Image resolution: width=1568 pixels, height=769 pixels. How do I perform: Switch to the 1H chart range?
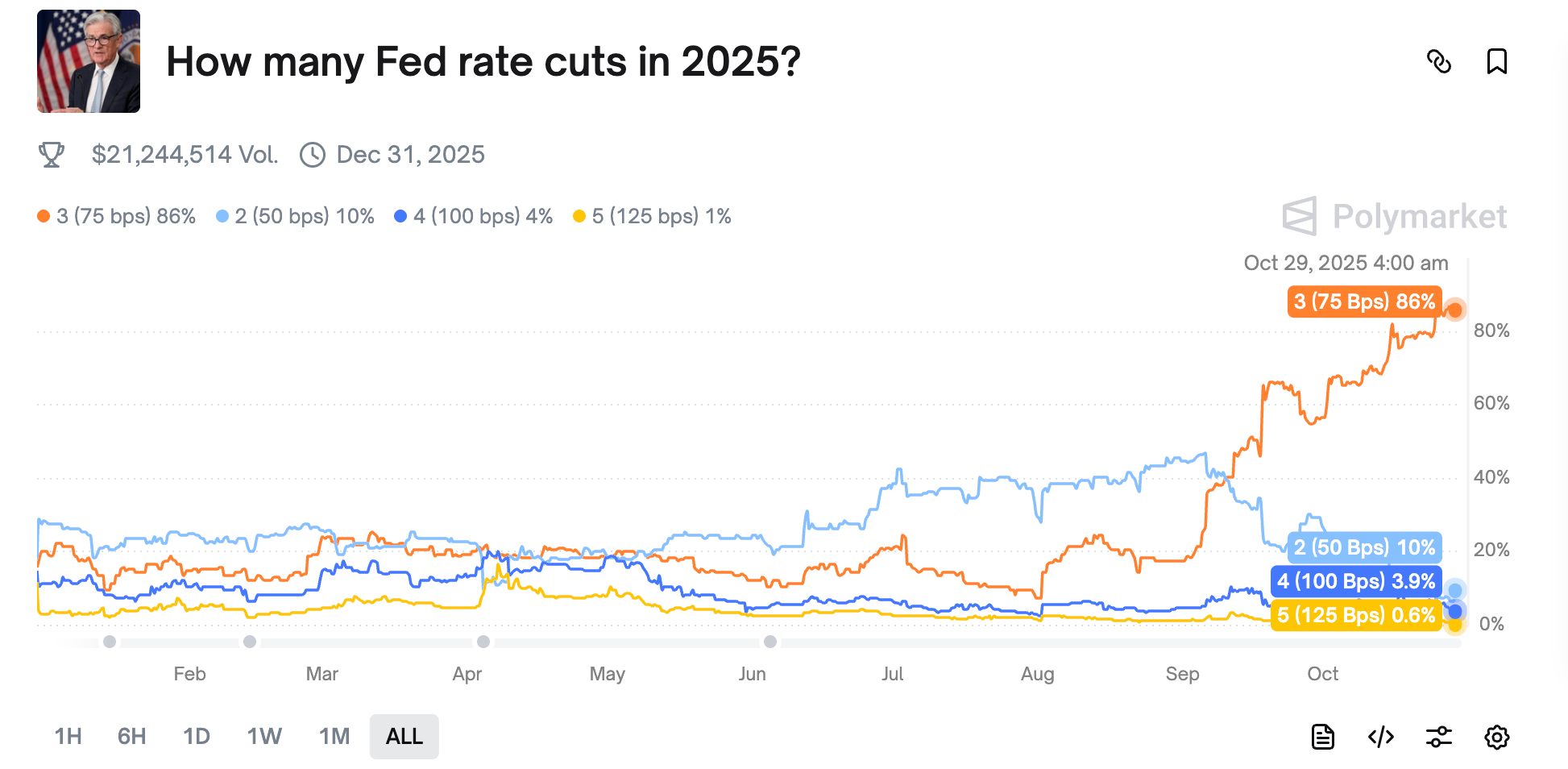[68, 736]
